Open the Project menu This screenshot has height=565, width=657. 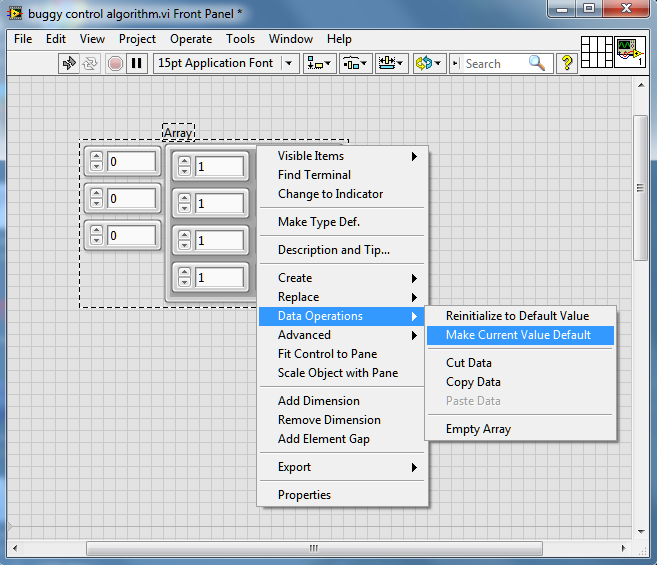pos(137,39)
